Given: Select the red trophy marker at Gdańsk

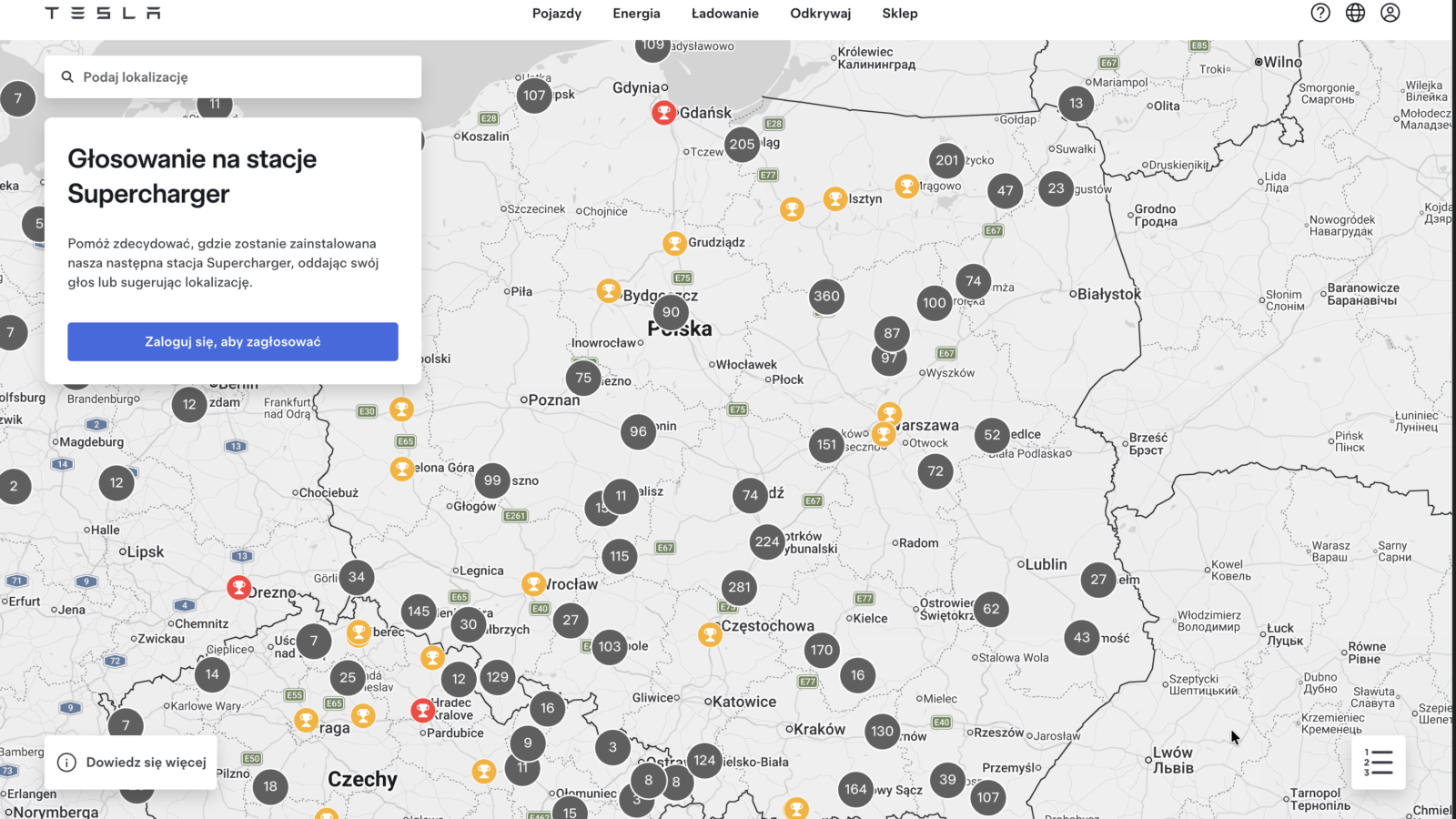Looking at the screenshot, I should pos(664,113).
